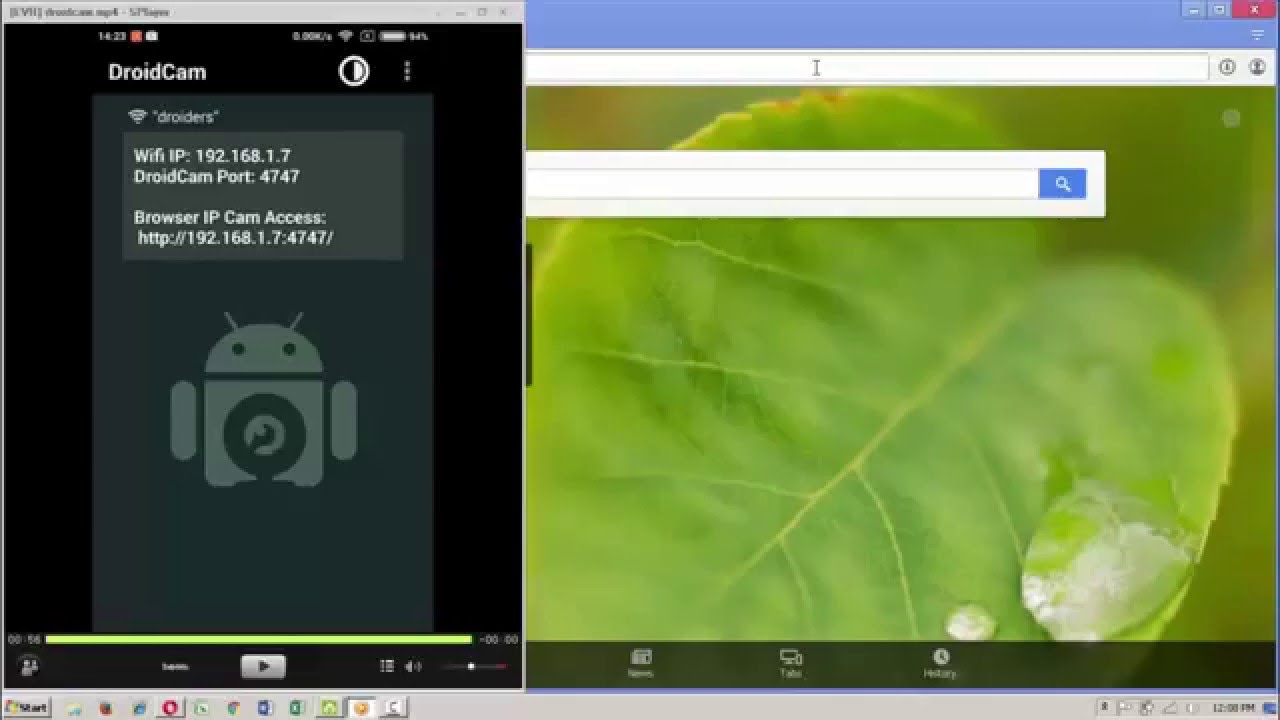Click the SPlayer elapsed time 00:56
Screen dimensions: 1280x720
[x=24, y=639]
